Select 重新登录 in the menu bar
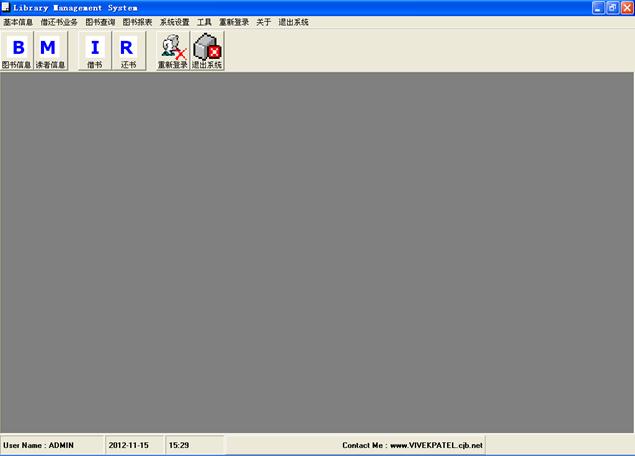The image size is (635, 456). [x=234, y=22]
